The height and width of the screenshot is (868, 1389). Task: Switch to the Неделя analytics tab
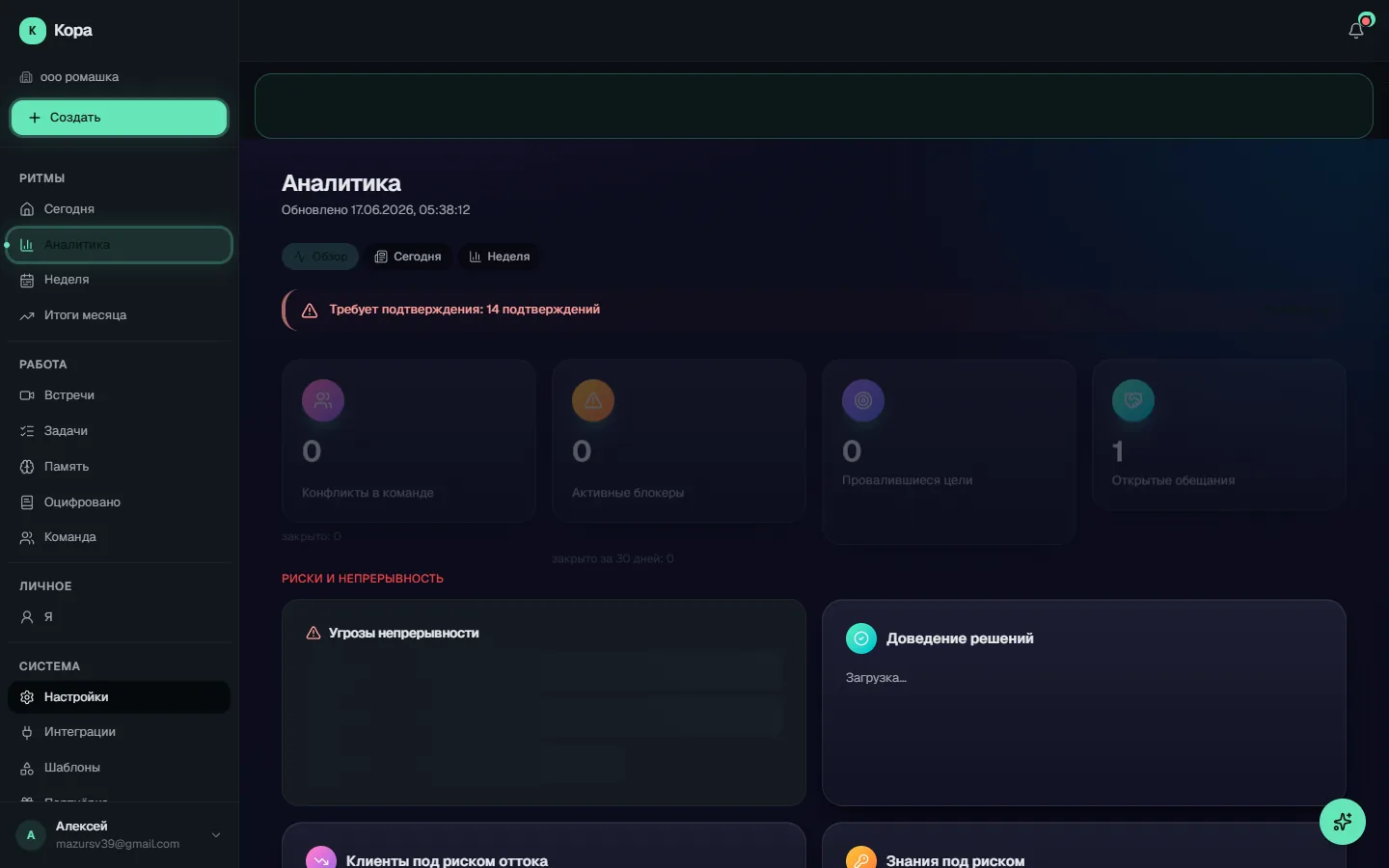[x=500, y=257]
